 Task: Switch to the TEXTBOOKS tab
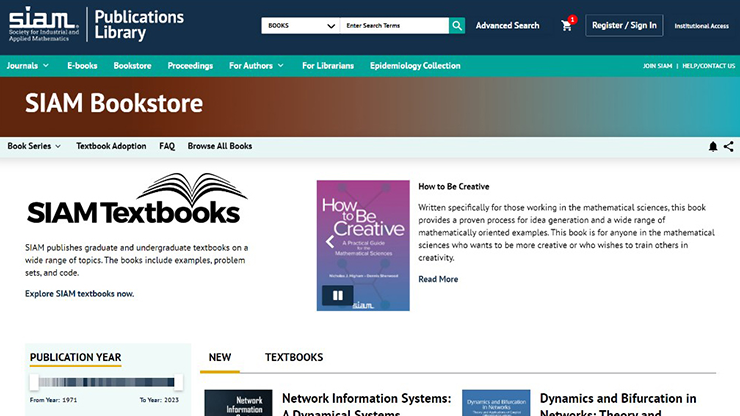[x=294, y=357]
